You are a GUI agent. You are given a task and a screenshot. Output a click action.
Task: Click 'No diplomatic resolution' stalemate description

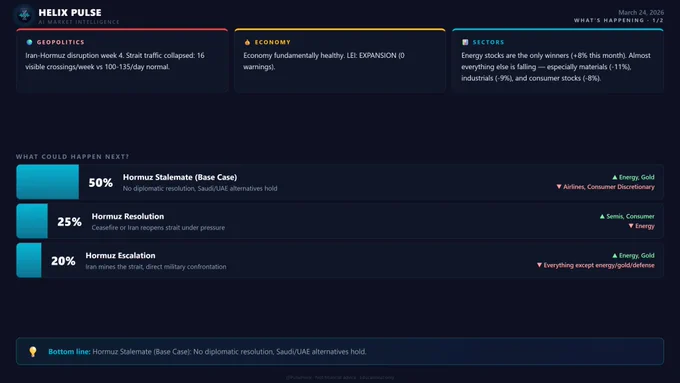point(200,188)
